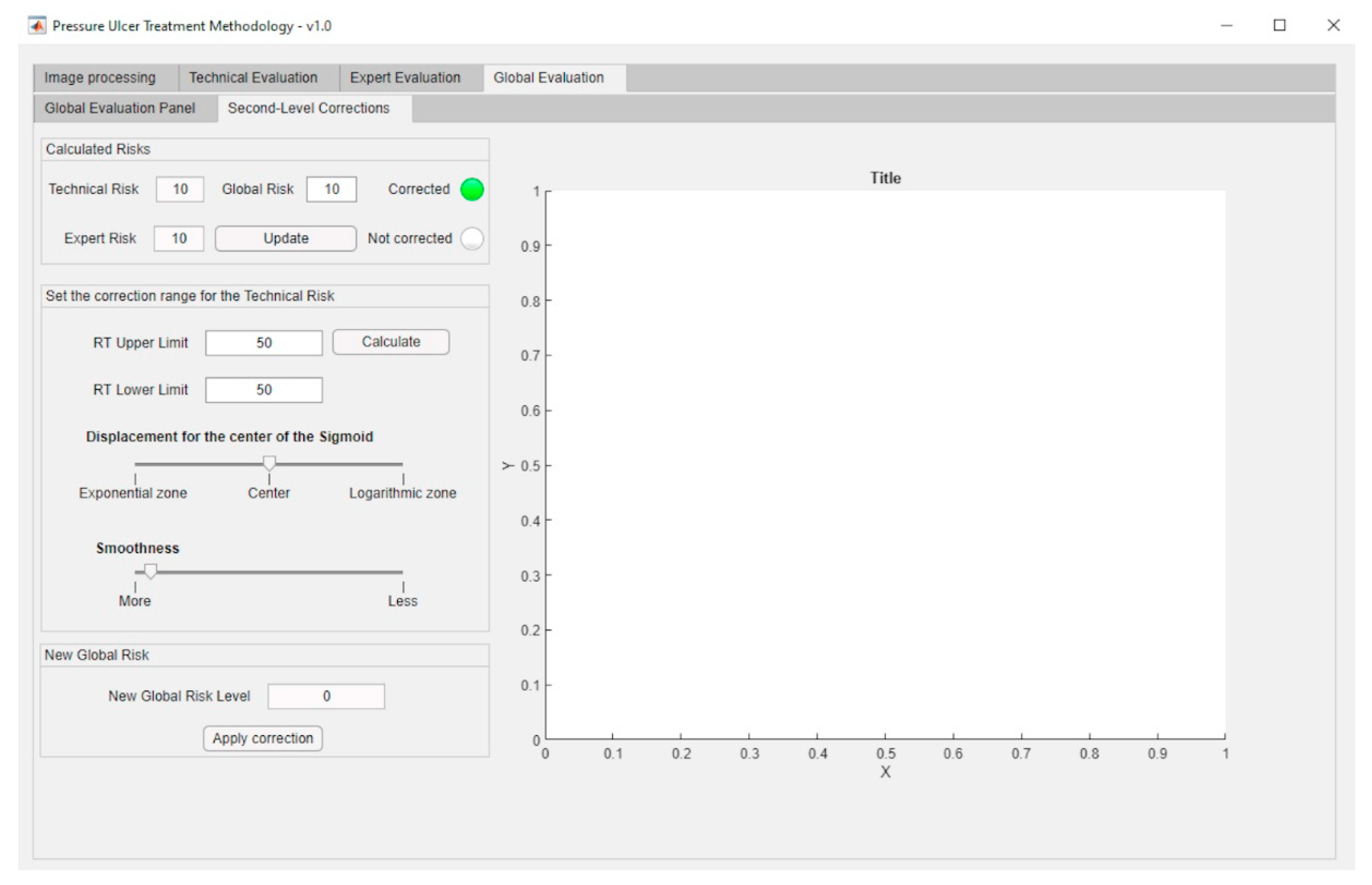
Task: Click the green Corrected indicator lamp
Action: 472,189
